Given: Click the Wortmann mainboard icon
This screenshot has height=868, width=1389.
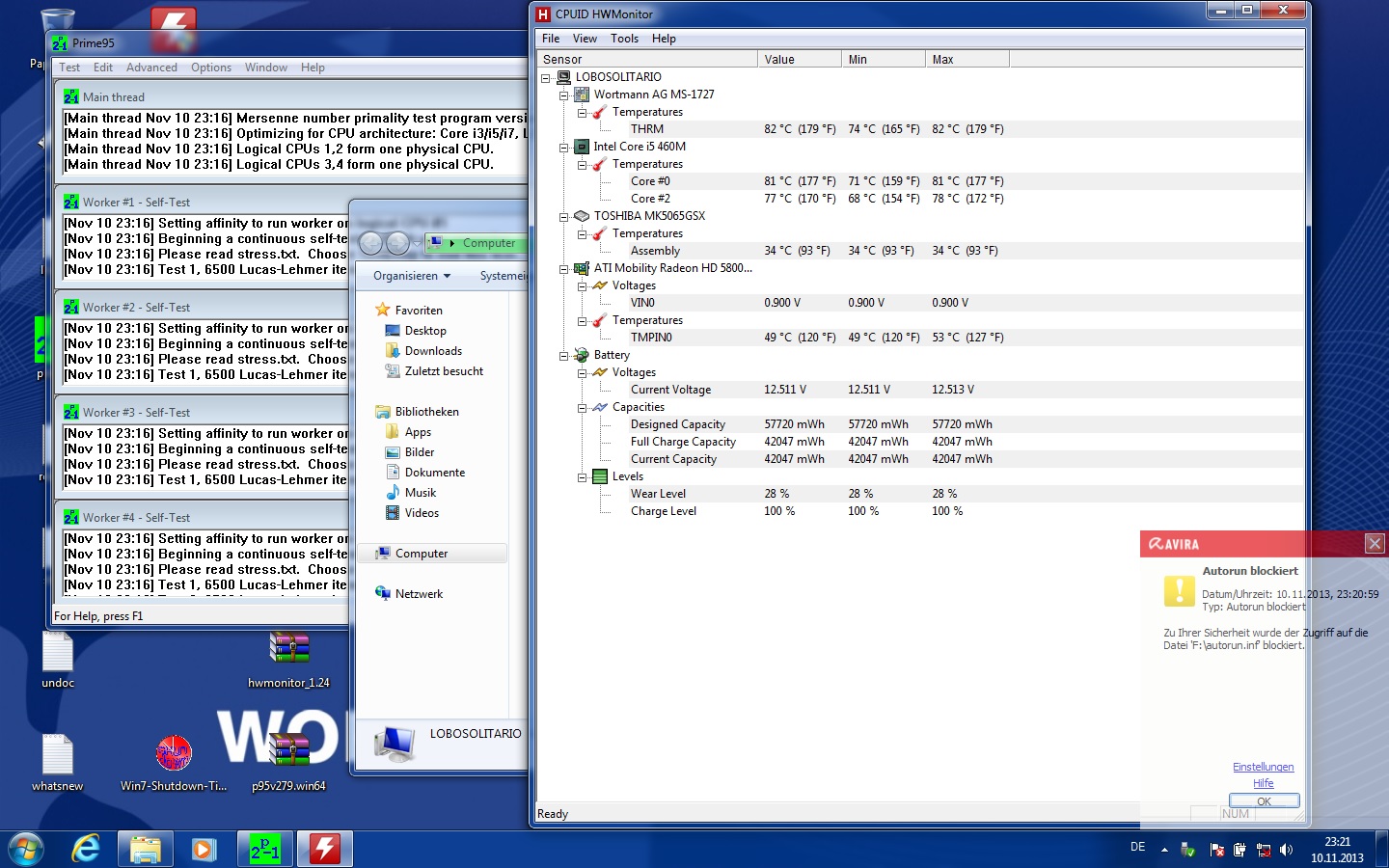Looking at the screenshot, I should tap(582, 95).
